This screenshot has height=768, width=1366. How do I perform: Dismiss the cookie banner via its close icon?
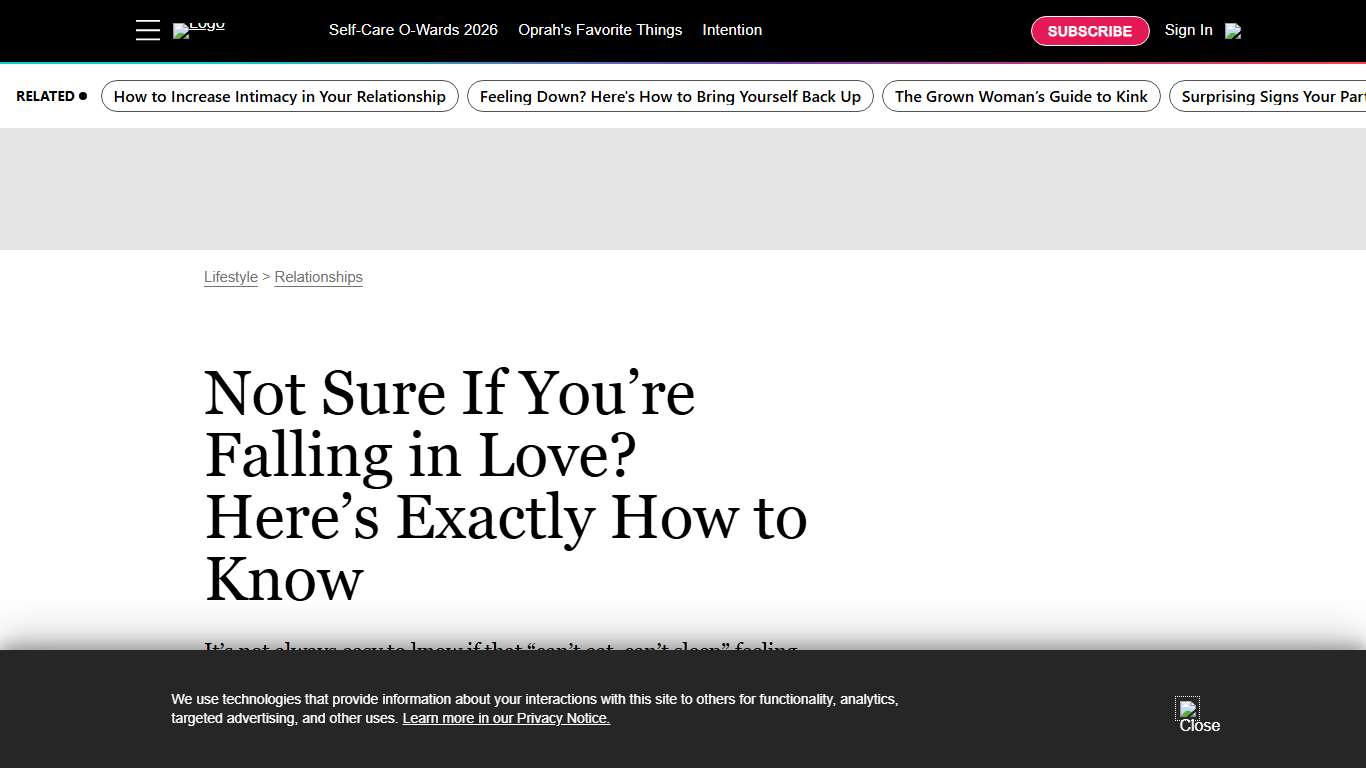[x=1186, y=708]
